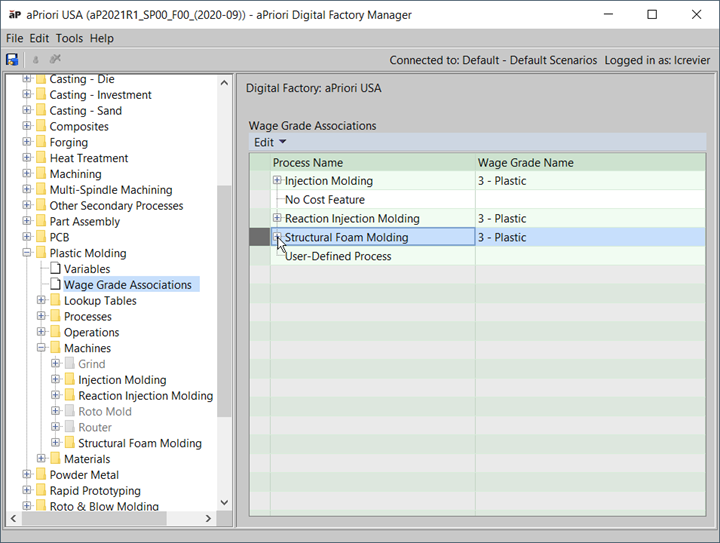Screen dimensions: 720x543
Task: Click the aP application logo in title bar
Action: tap(15, 15)
